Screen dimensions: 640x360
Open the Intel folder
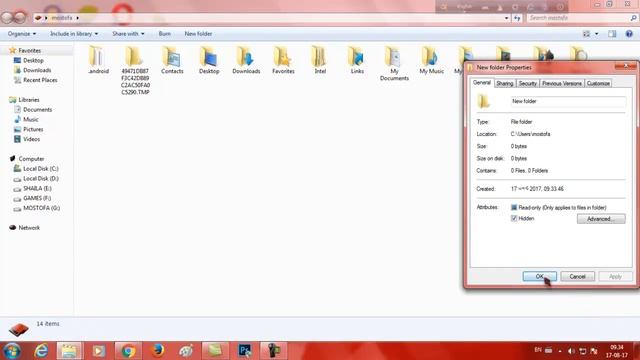320,60
